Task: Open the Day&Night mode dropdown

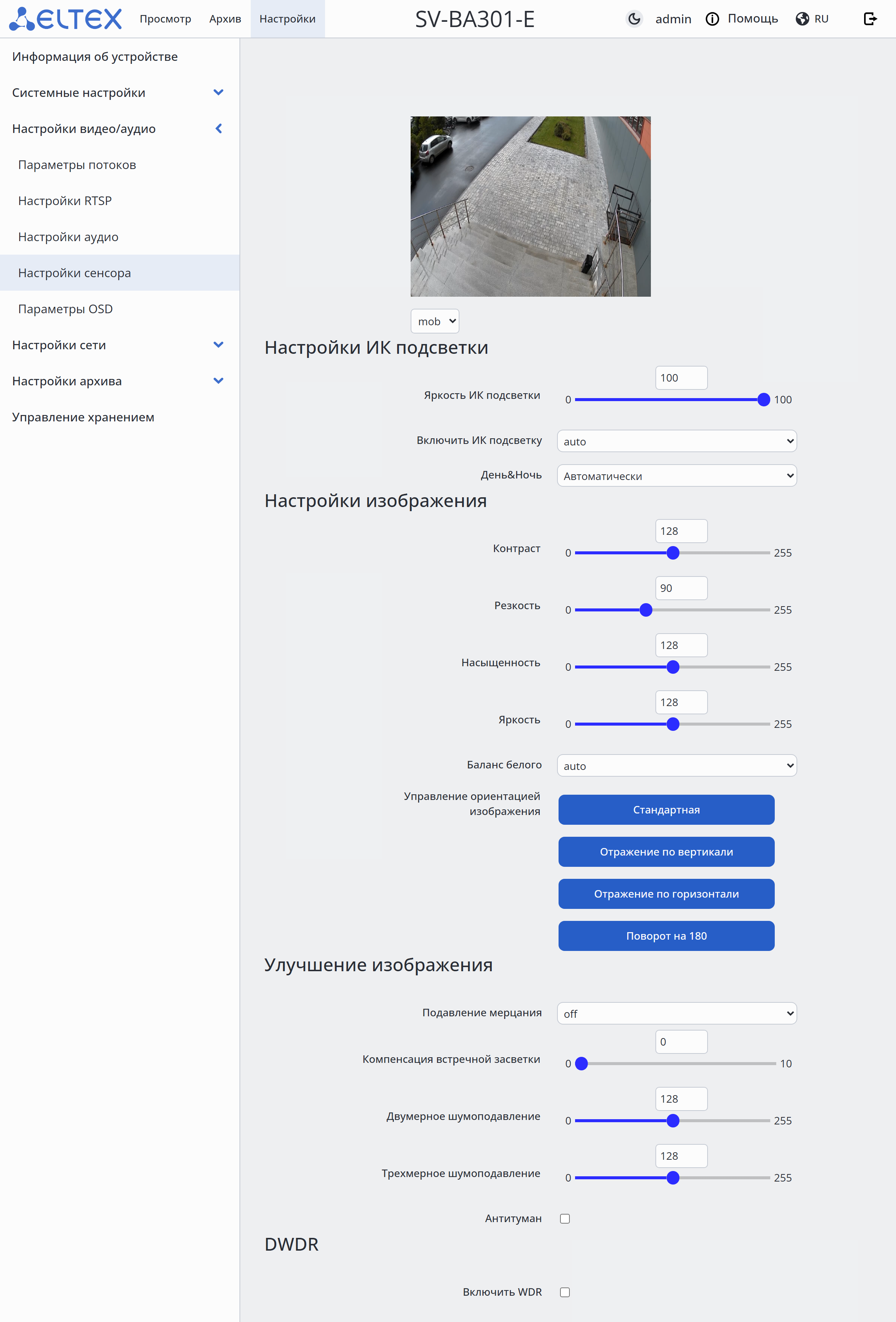Action: click(x=676, y=475)
